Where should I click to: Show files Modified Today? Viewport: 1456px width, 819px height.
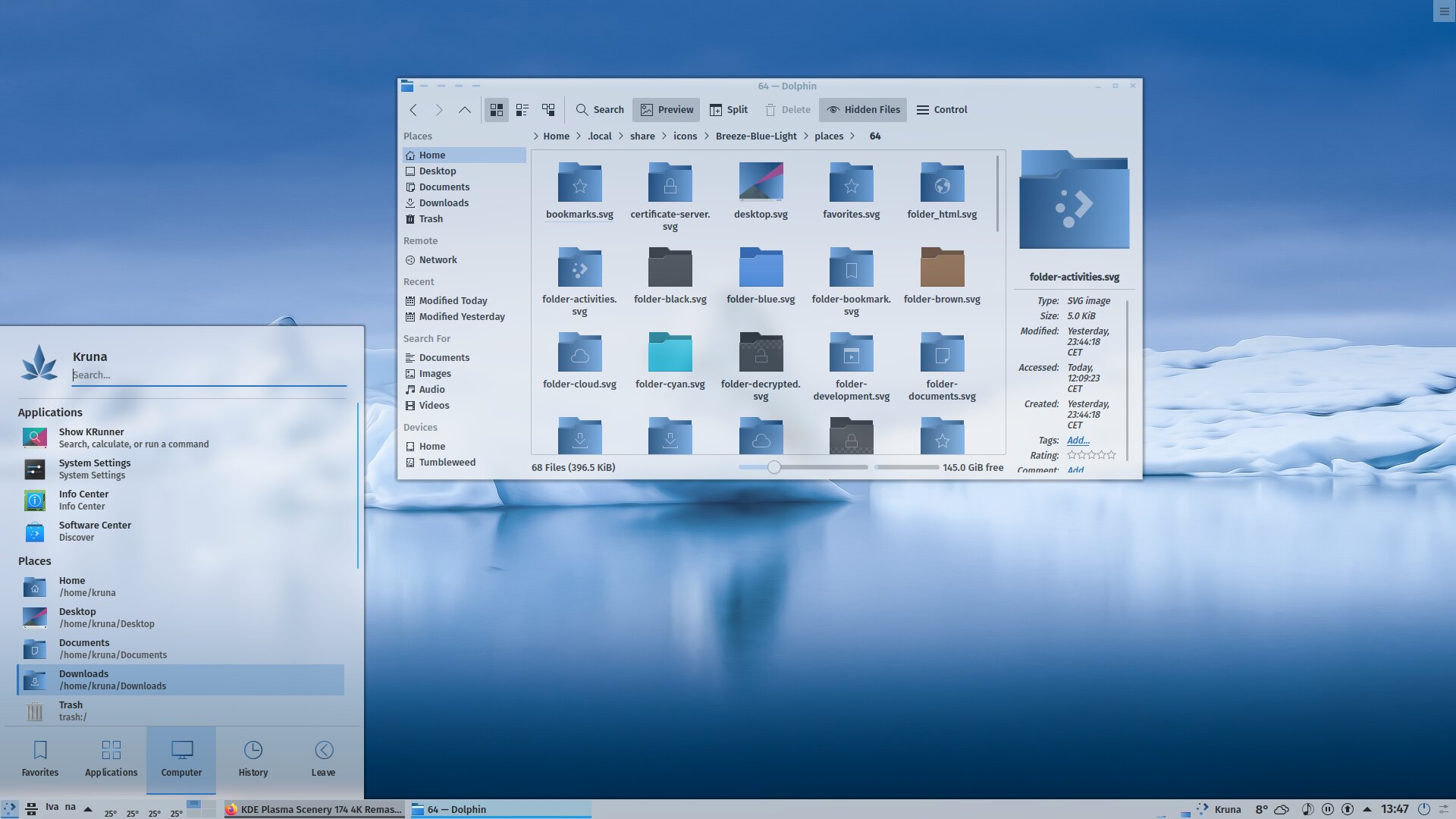pos(464,301)
